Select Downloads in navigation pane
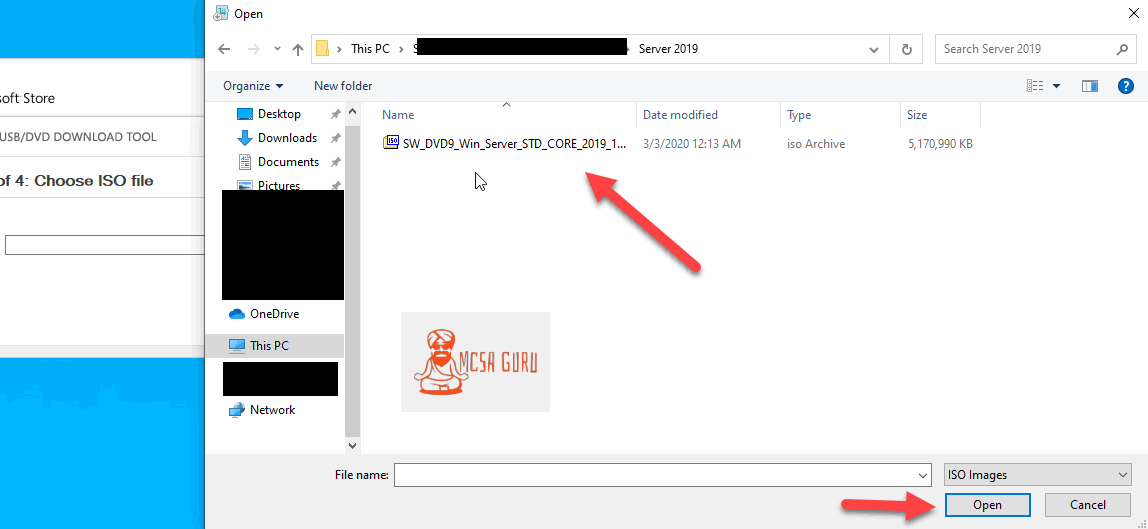This screenshot has height=529, width=1148. point(287,138)
